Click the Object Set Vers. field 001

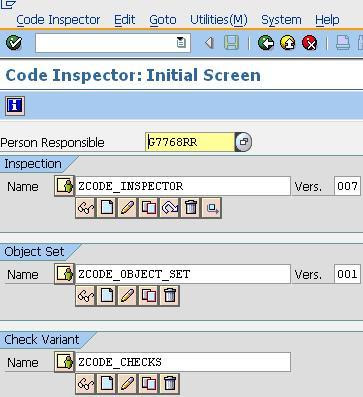pyautogui.click(x=347, y=274)
